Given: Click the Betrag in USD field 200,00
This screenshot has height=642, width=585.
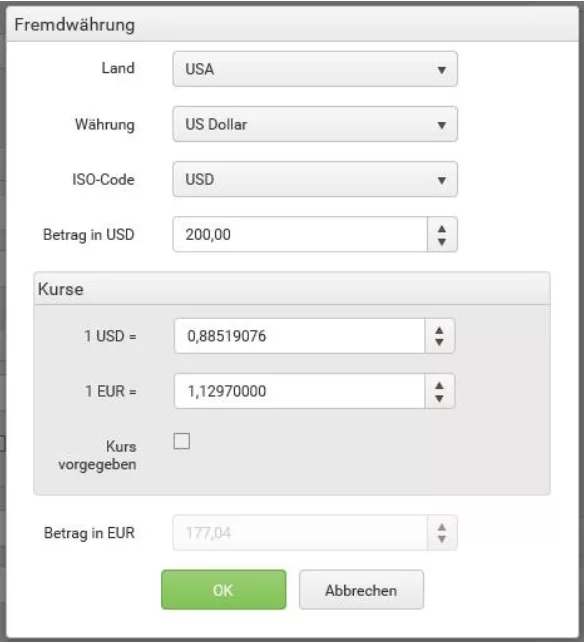Looking at the screenshot, I should pos(300,234).
